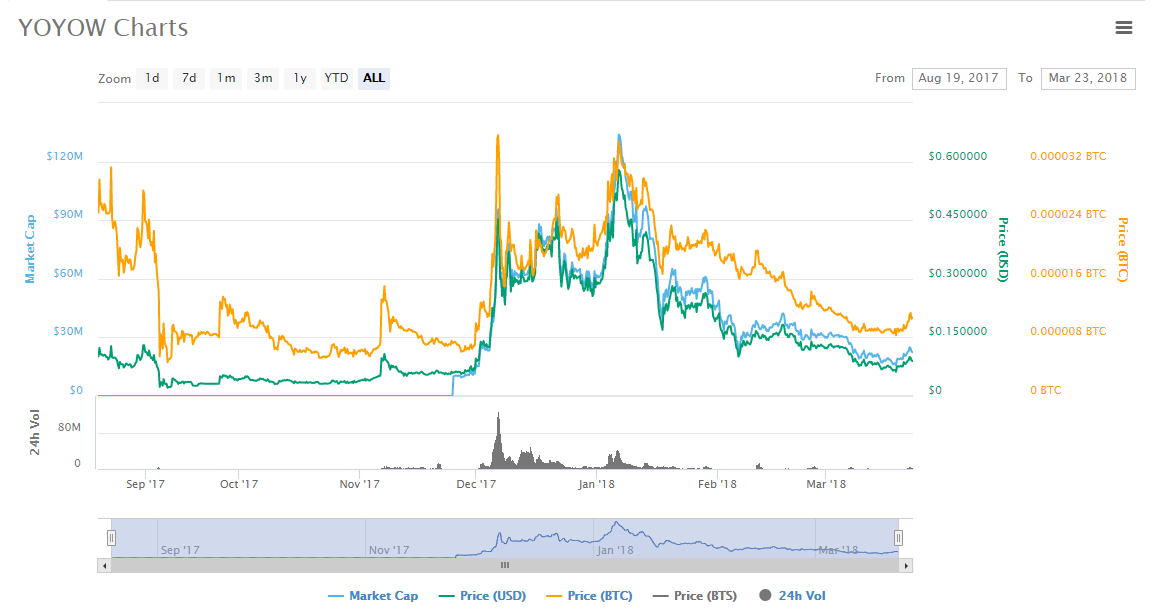Image resolution: width=1161 pixels, height=611 pixels.
Task: Select the YTD zoom range
Action: click(x=337, y=78)
